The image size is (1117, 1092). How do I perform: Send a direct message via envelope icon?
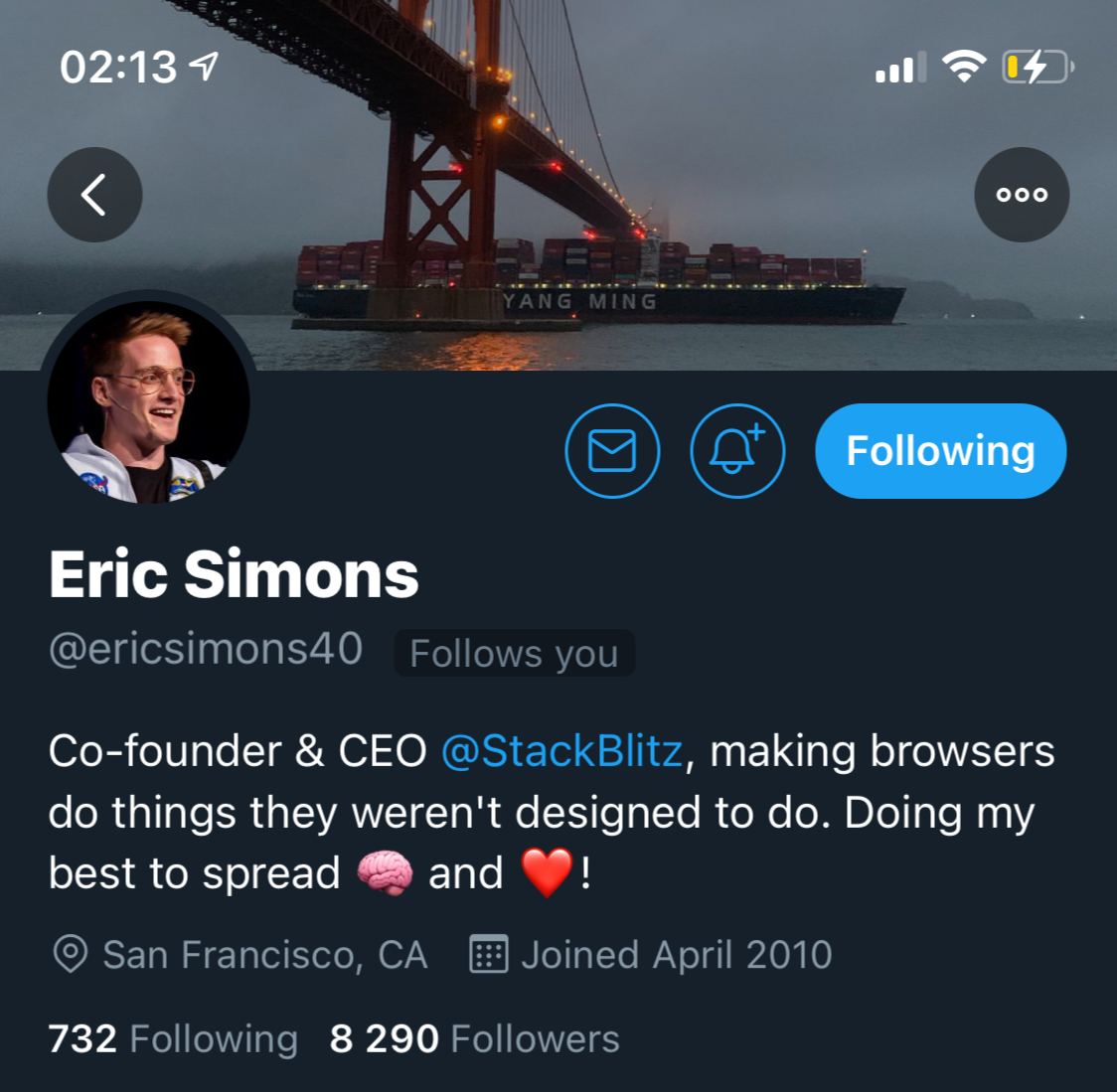[x=612, y=451]
